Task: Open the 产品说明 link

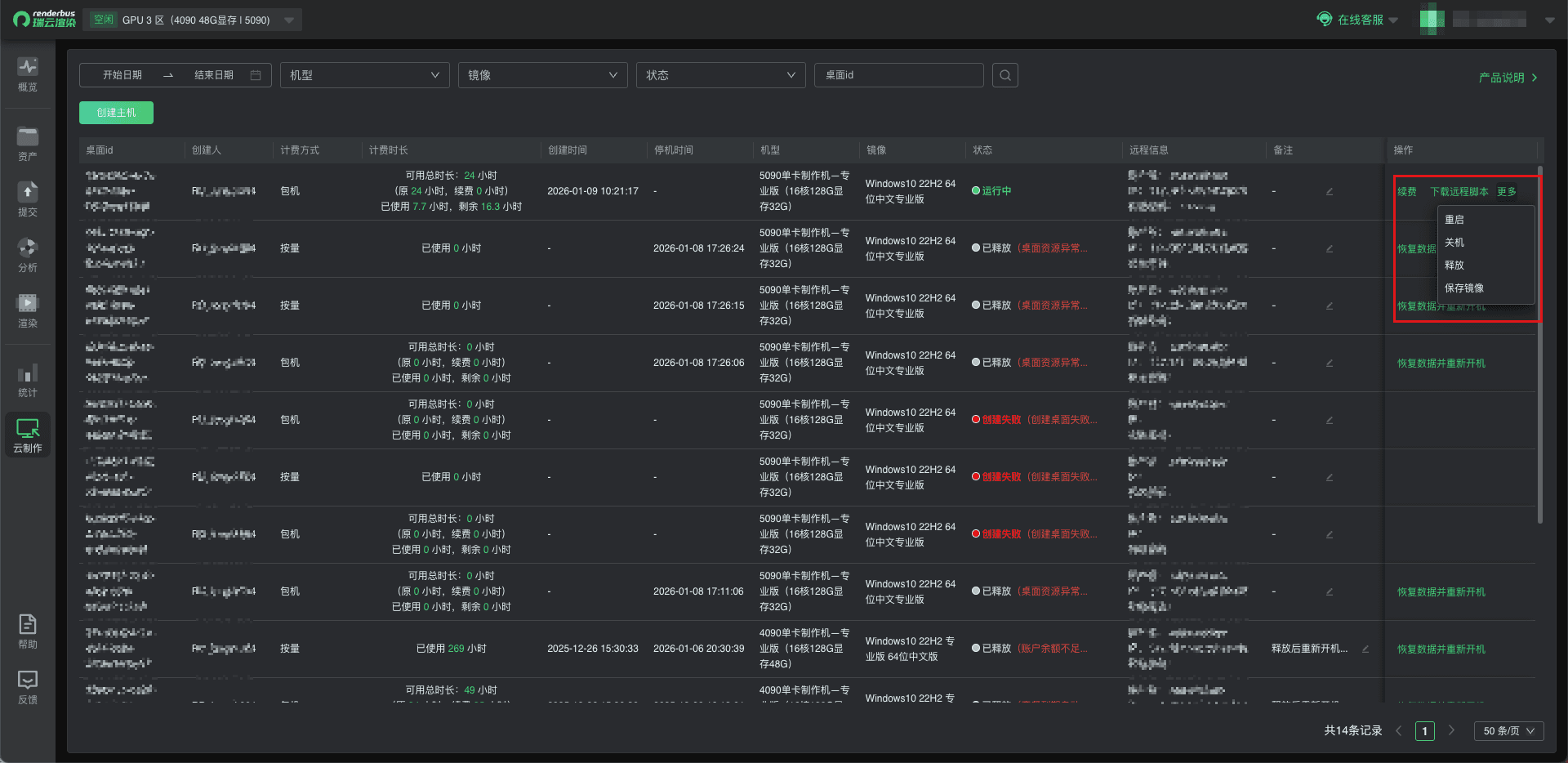Action: 1507,78
